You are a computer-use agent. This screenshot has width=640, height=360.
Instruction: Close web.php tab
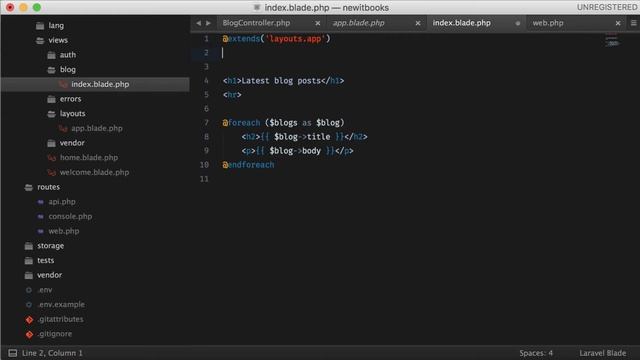coord(618,23)
